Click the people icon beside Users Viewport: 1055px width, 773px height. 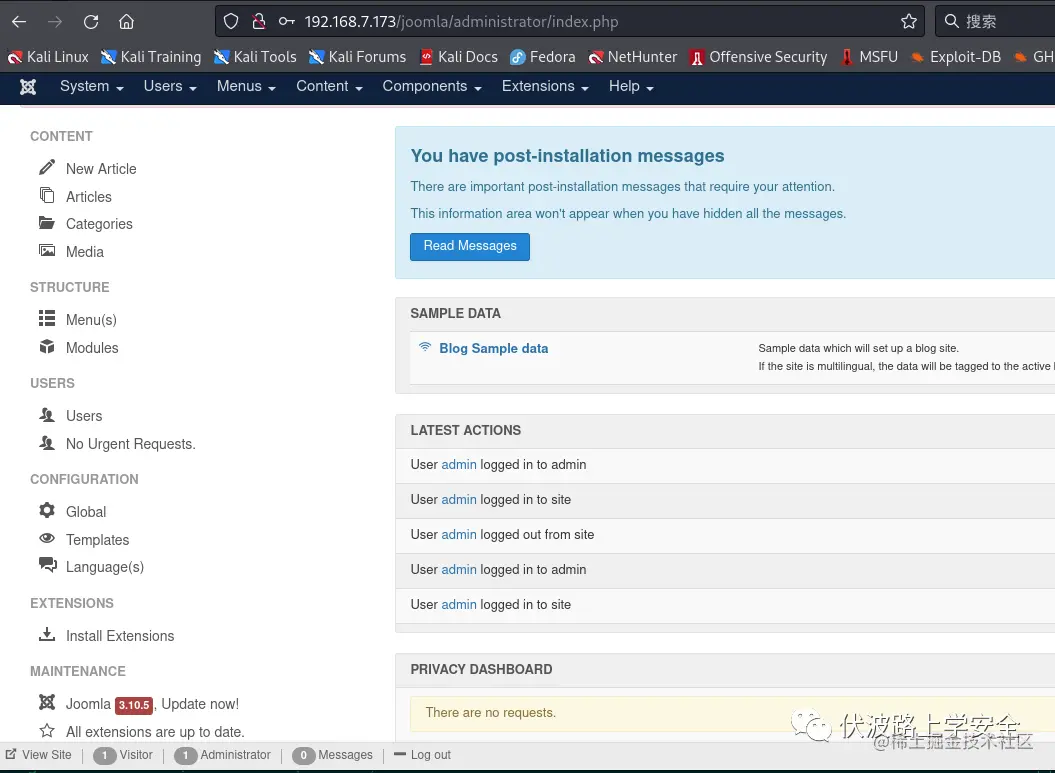click(47, 414)
